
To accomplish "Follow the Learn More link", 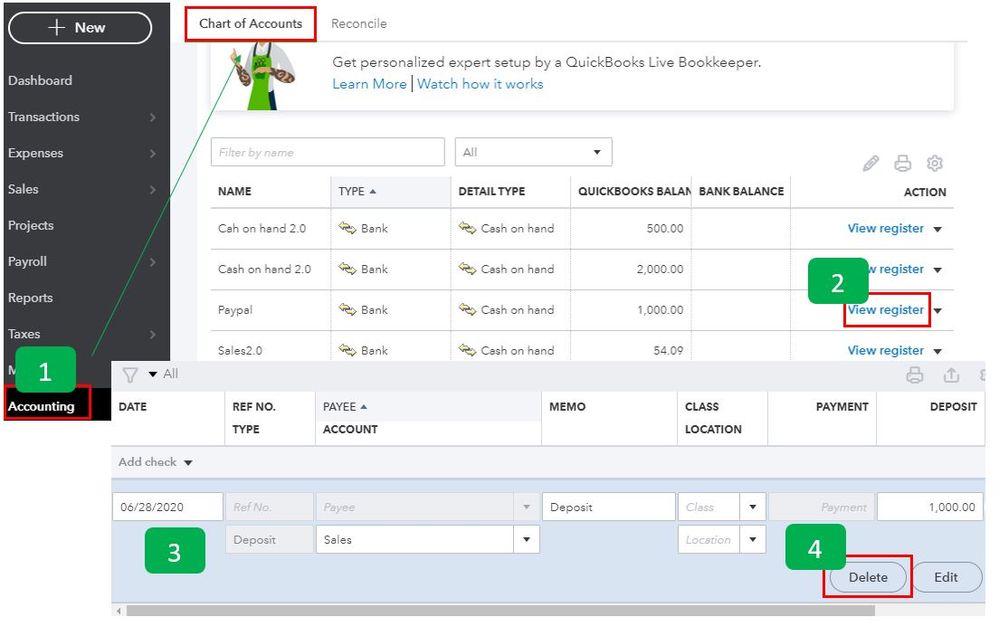I will point(370,84).
